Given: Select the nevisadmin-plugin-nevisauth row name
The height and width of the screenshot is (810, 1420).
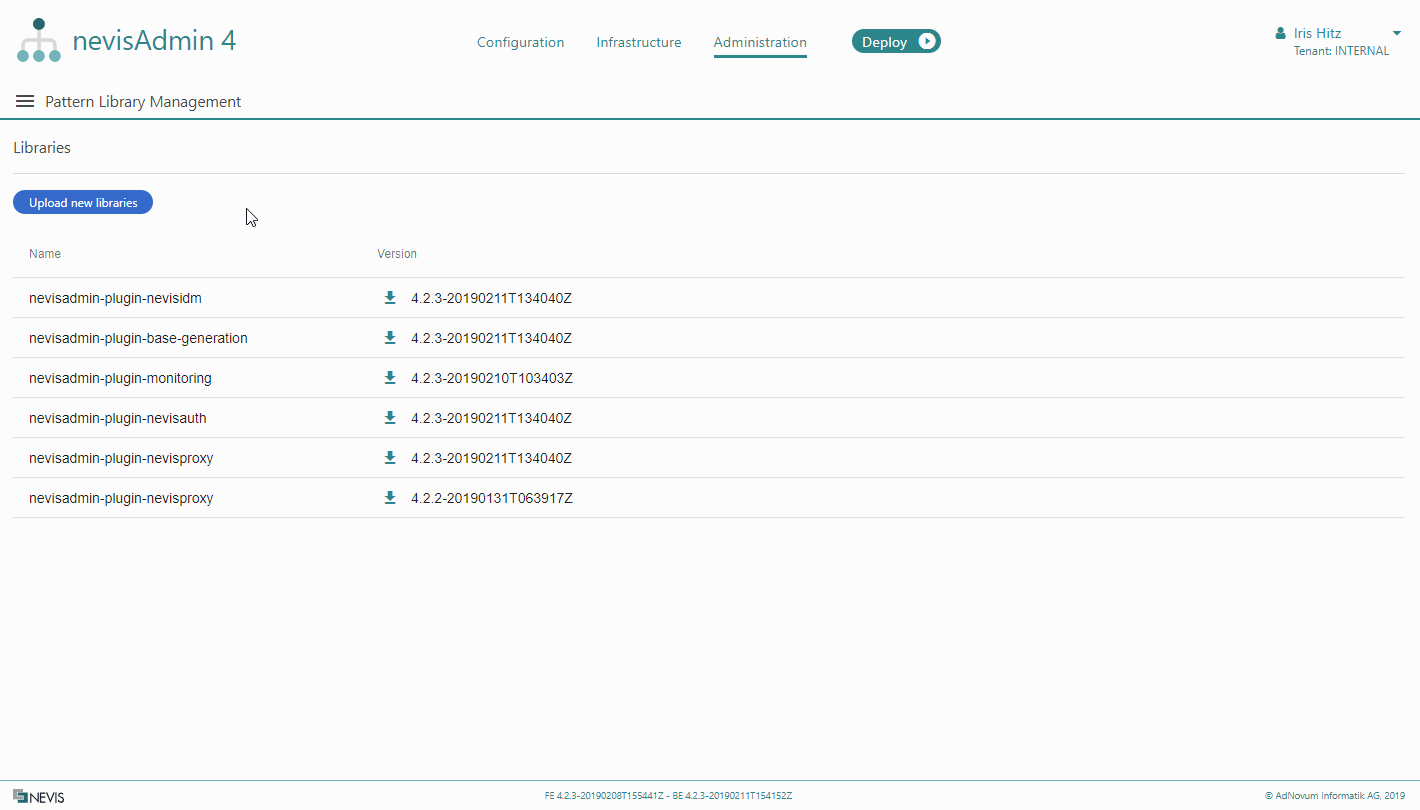Looking at the screenshot, I should 118,418.
